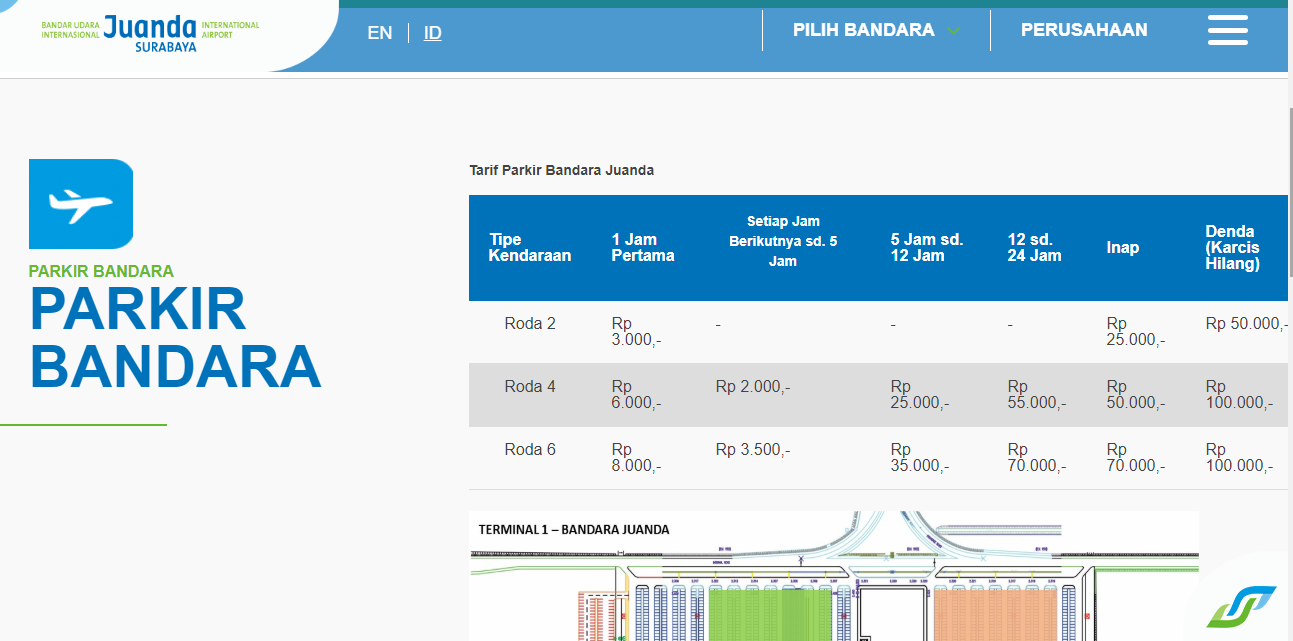Select the green PARKIR BANDARA subtitle
Image resolution: width=1293 pixels, height=641 pixels.
pyautogui.click(x=101, y=271)
